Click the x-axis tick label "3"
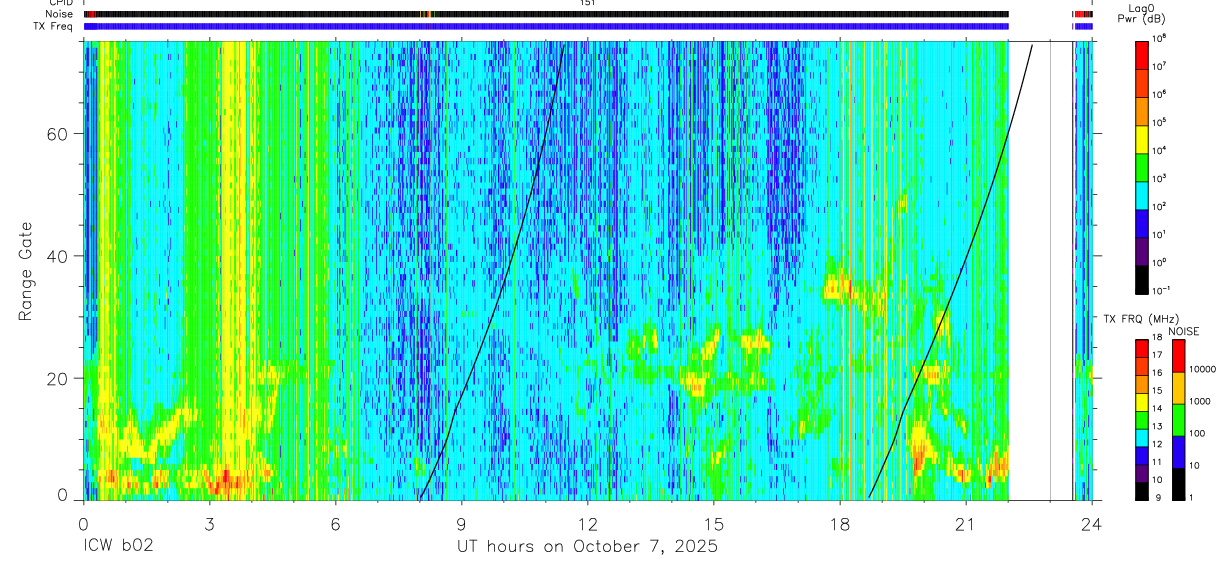This screenshot has width=1228, height=567. pos(209,524)
